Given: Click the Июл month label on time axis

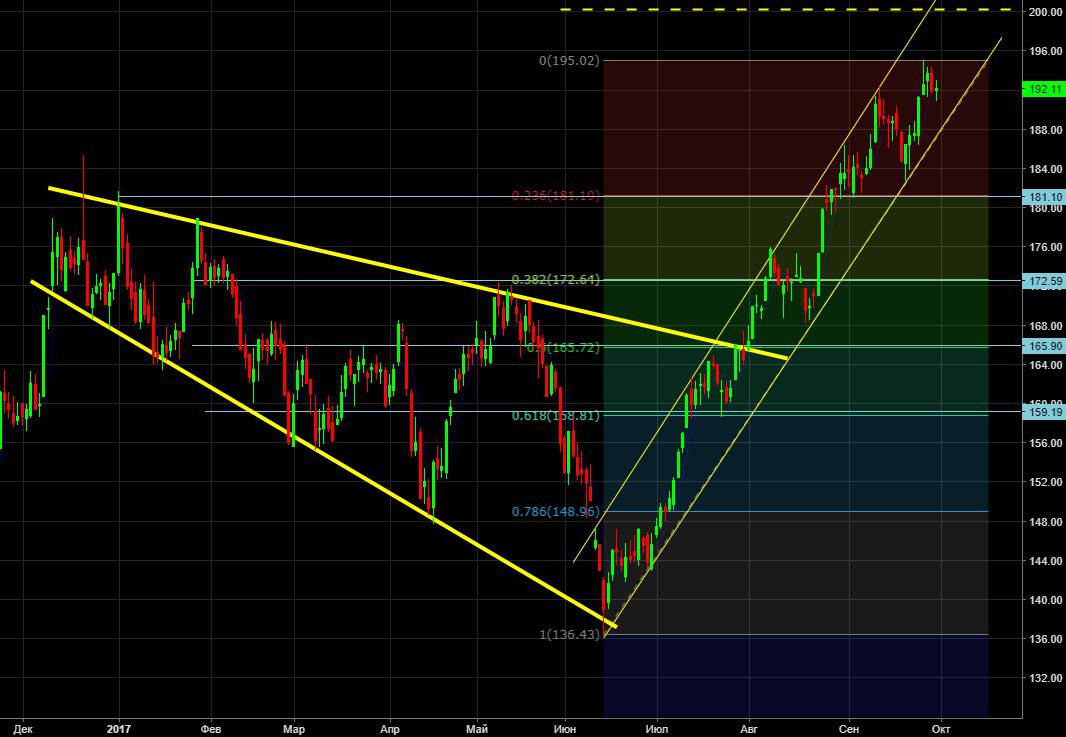Looking at the screenshot, I should pyautogui.click(x=657, y=729).
